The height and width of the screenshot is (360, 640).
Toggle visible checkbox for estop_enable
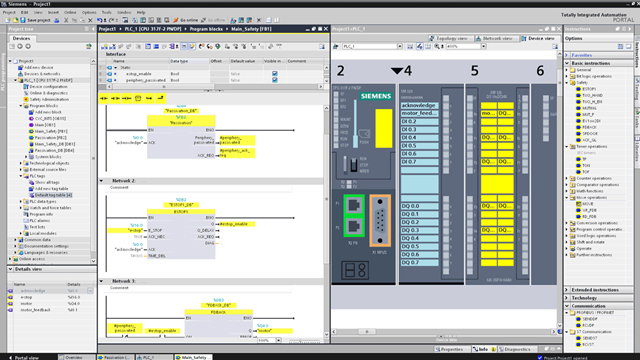tap(275, 74)
